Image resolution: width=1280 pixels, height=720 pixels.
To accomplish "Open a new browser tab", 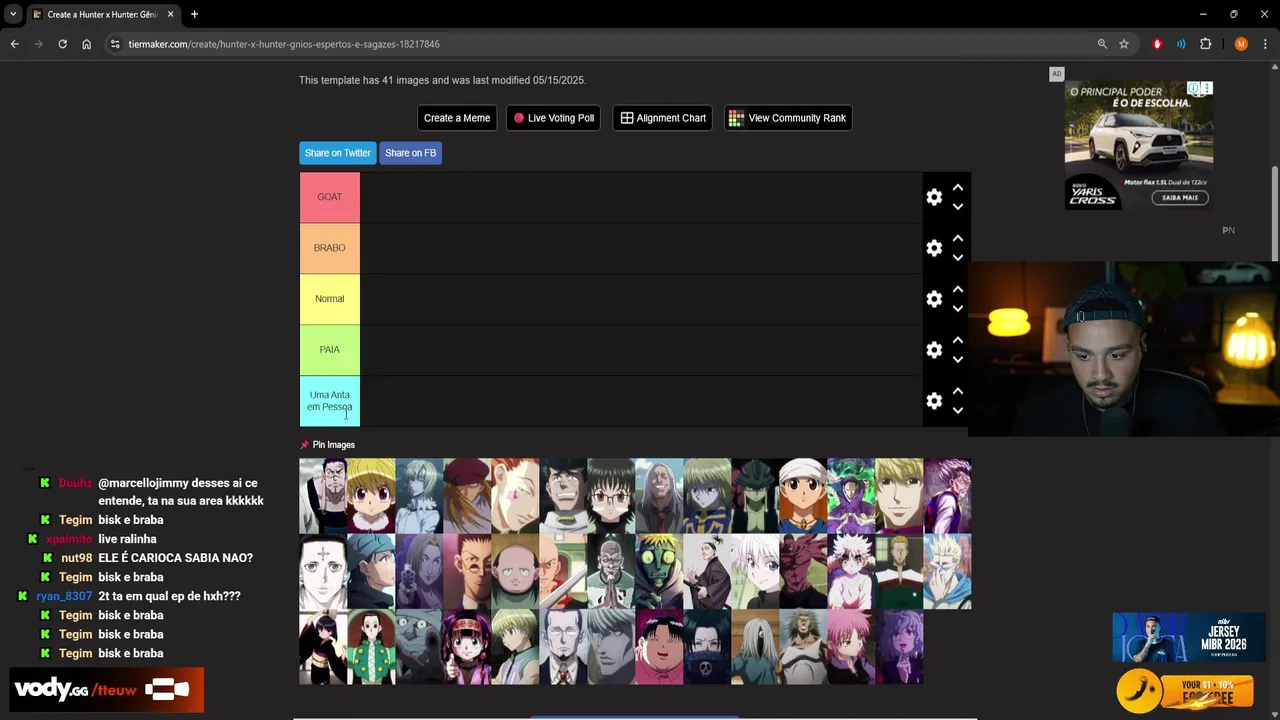I will tap(194, 14).
